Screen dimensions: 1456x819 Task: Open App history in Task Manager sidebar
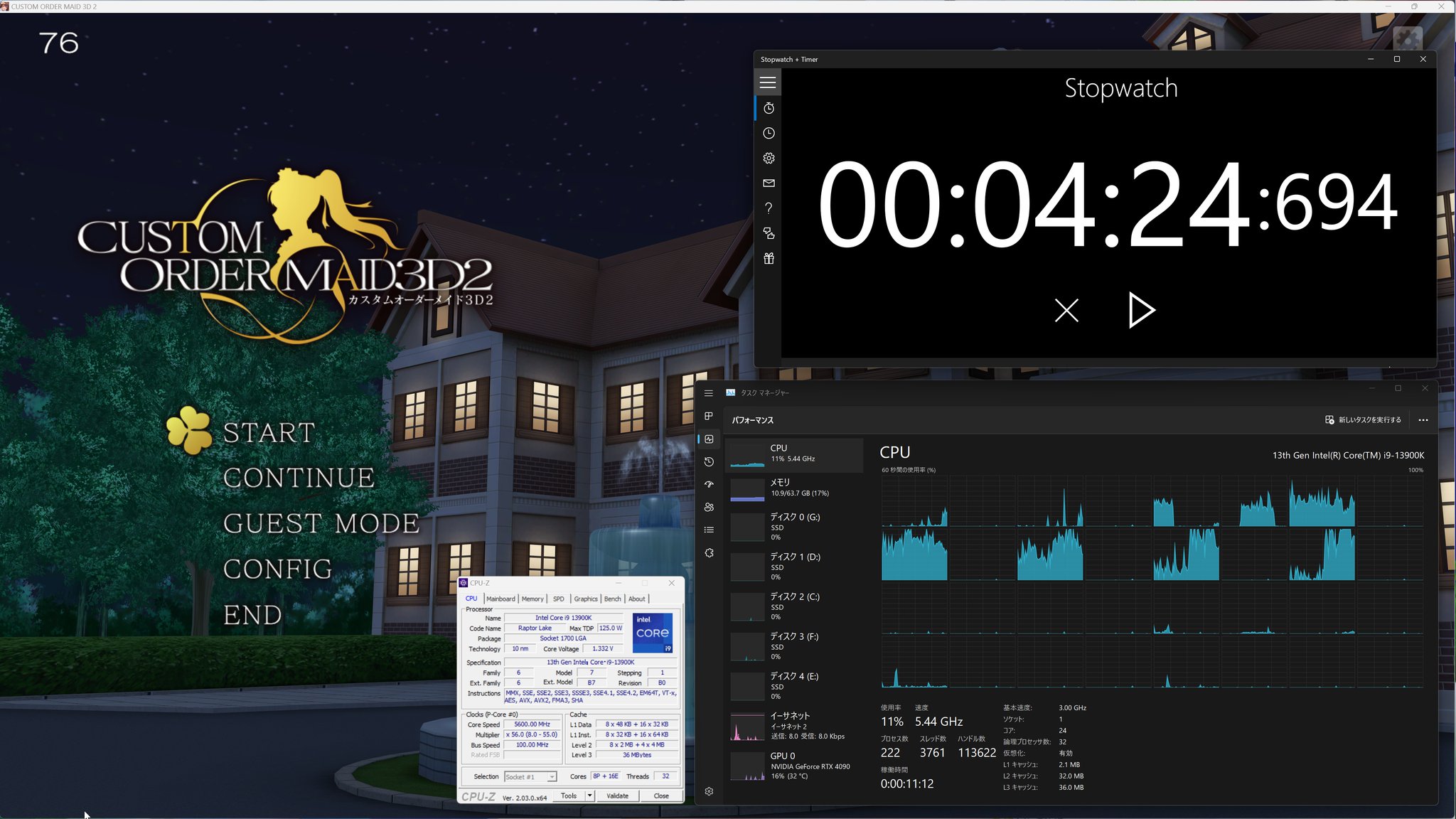tap(709, 461)
